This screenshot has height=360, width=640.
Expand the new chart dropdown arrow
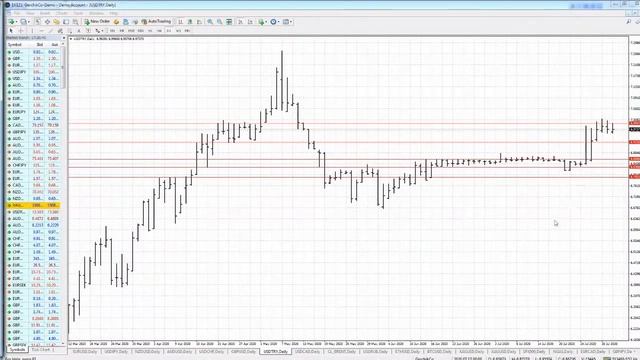(x=16, y=22)
